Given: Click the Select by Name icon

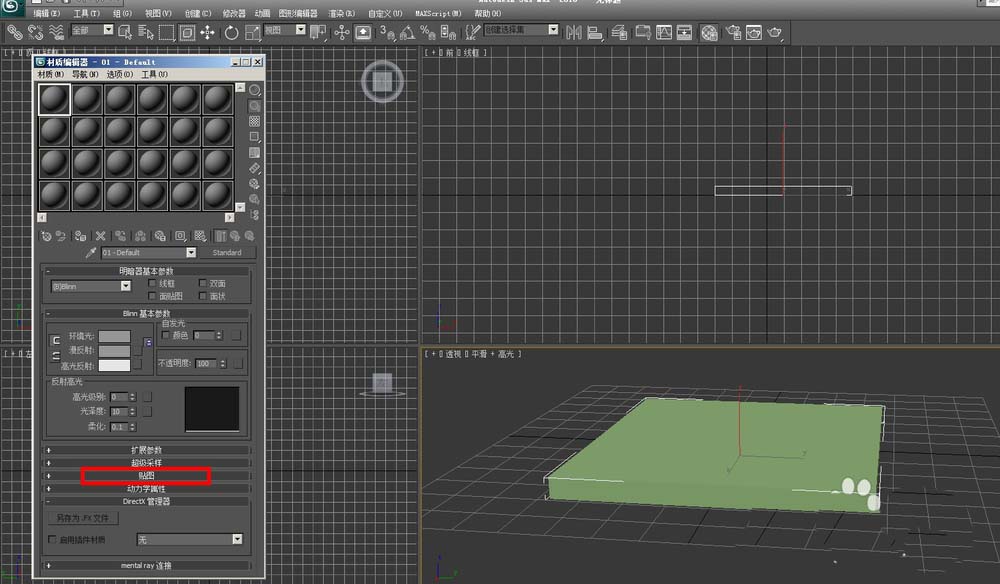Looking at the screenshot, I should point(143,32).
